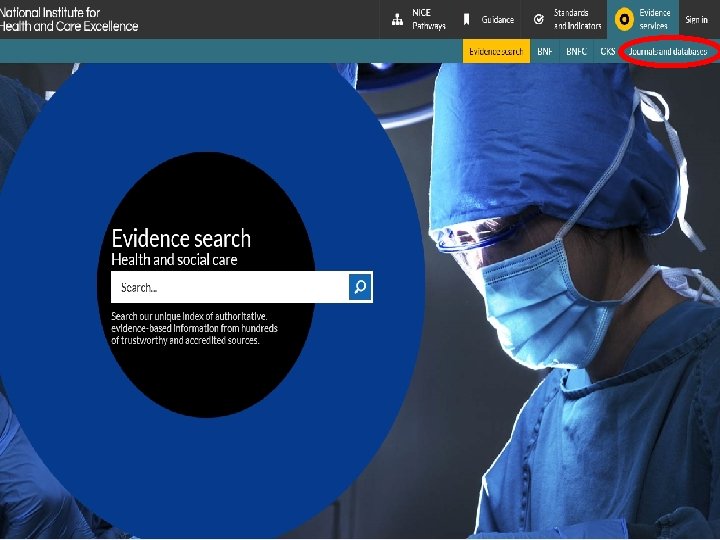Click the 'Evidence search' heading text

(x=181, y=238)
